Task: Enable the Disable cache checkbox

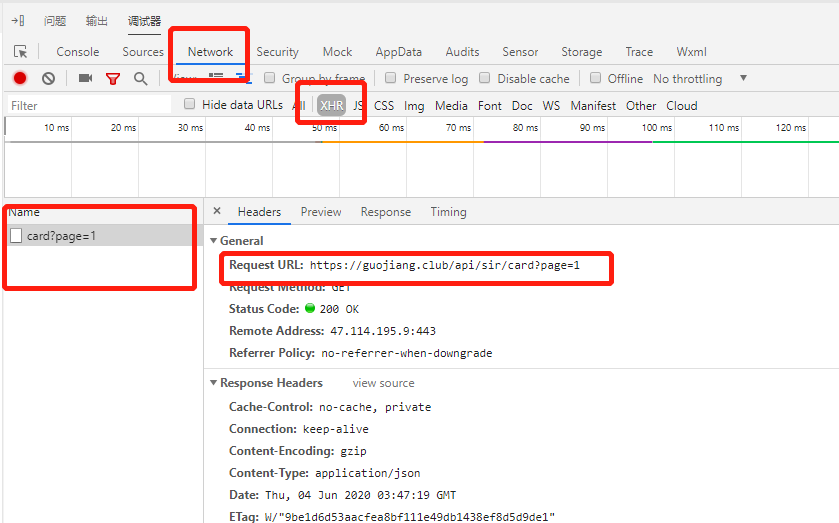Action: [x=484, y=78]
